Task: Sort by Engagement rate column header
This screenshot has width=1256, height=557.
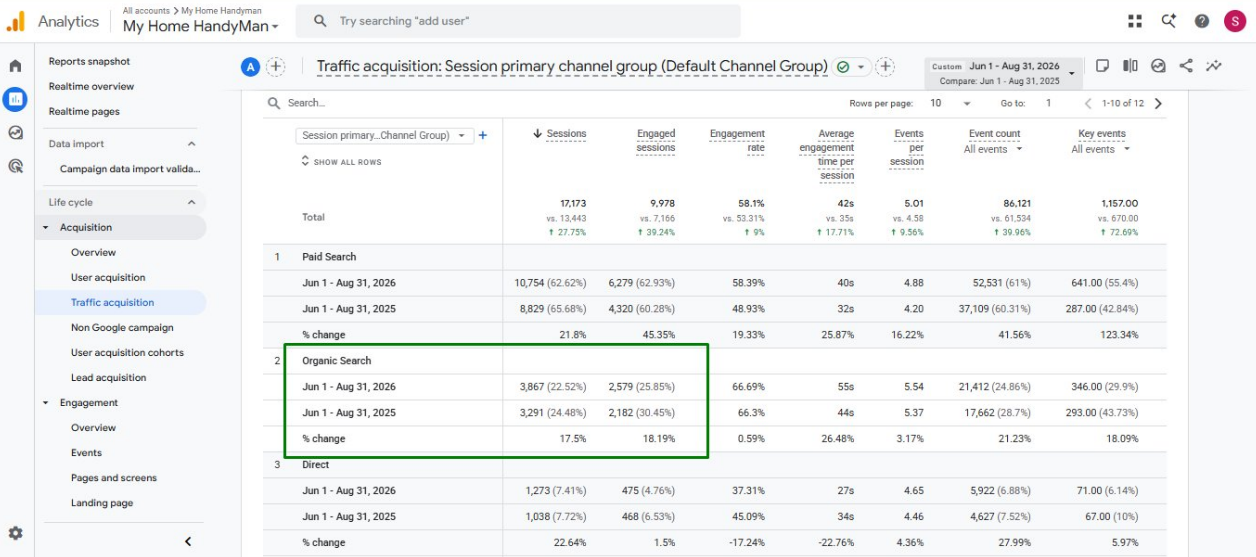Action: tap(737, 140)
